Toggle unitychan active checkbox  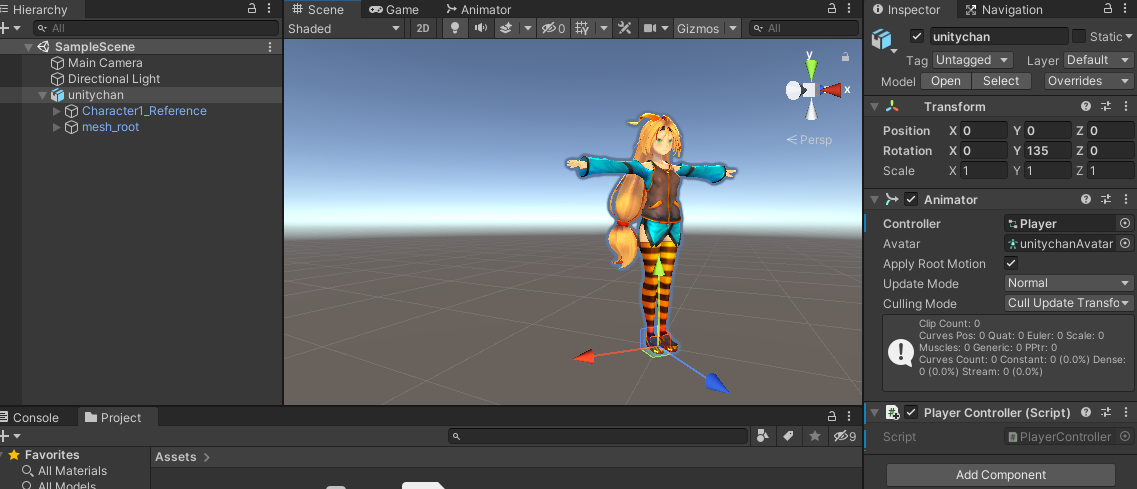(x=917, y=36)
